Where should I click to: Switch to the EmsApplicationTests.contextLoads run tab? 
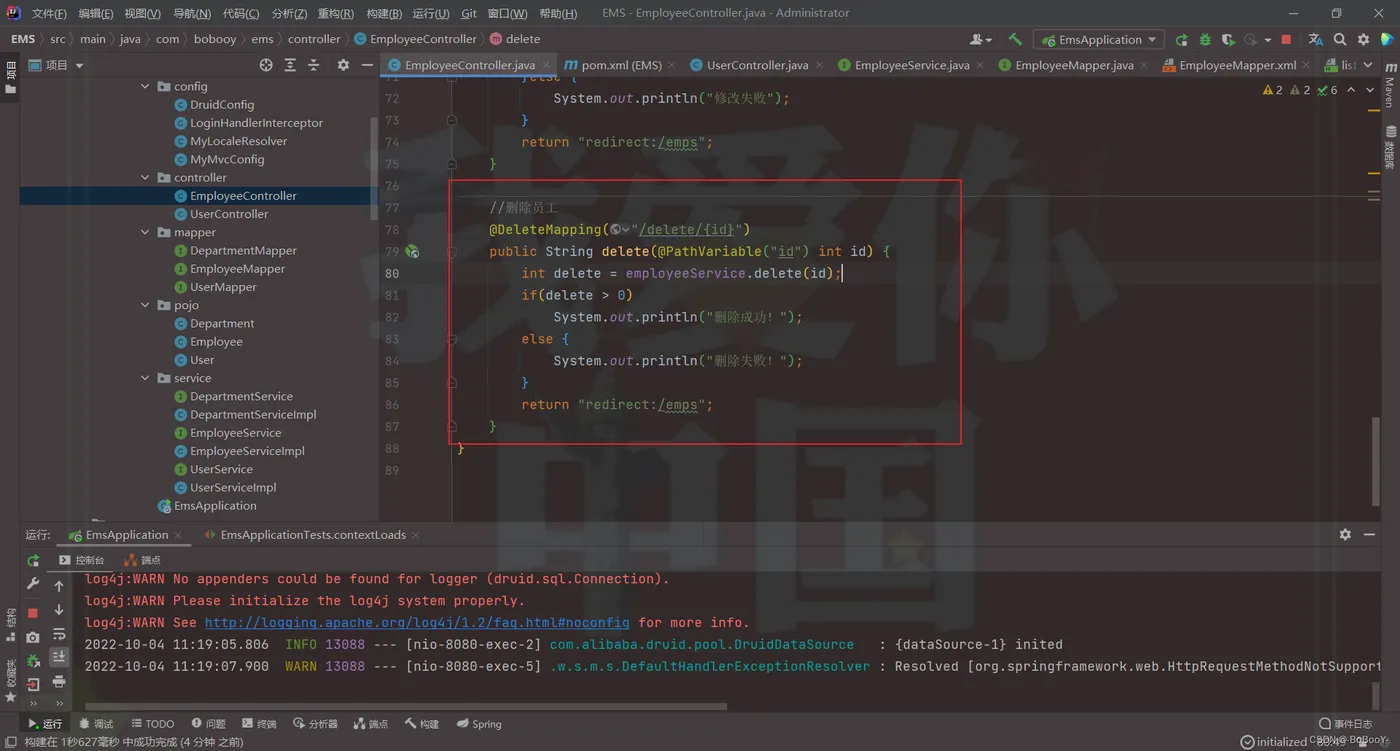(312, 535)
